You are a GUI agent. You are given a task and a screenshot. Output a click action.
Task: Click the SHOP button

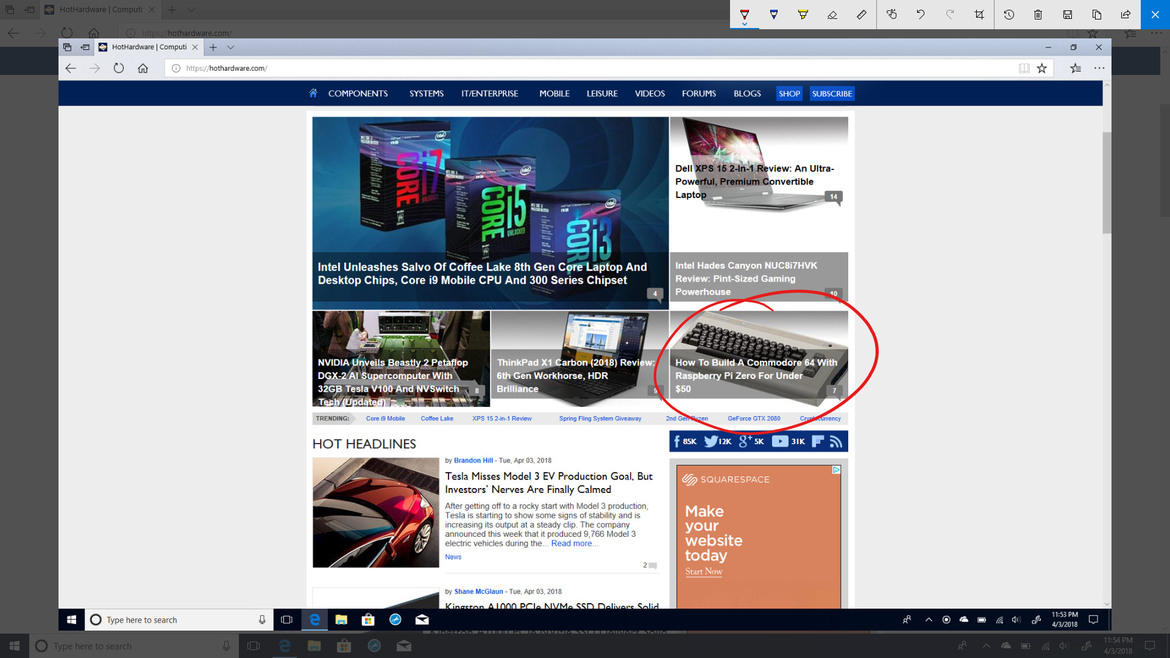coord(789,93)
